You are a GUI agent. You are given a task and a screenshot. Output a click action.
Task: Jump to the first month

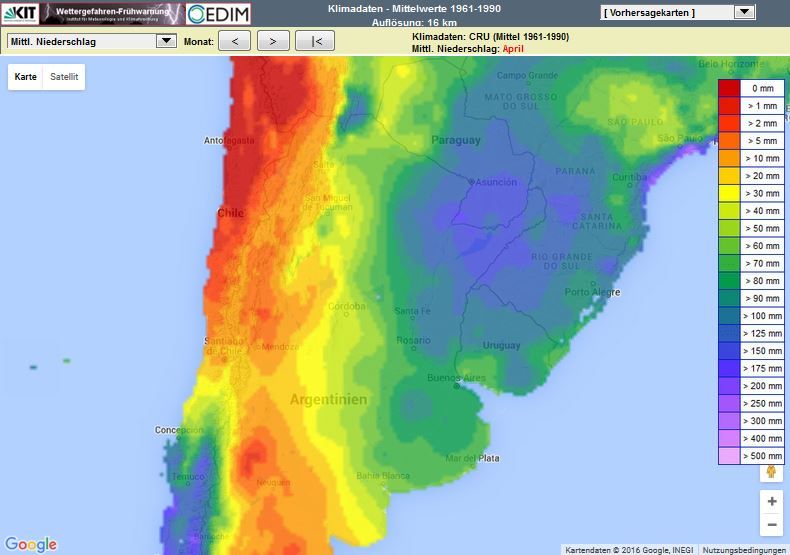[x=315, y=41]
